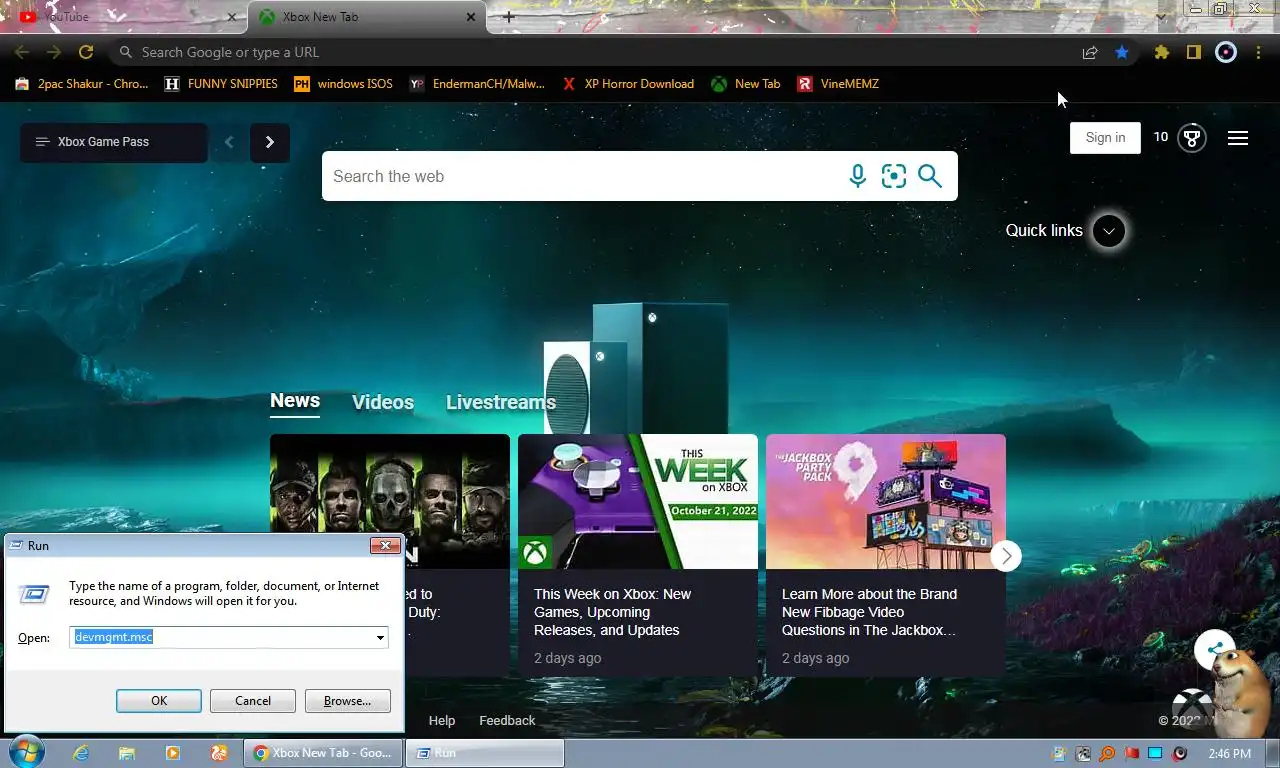
Task: Open the This Week on Xbox thumbnail
Action: (x=638, y=501)
